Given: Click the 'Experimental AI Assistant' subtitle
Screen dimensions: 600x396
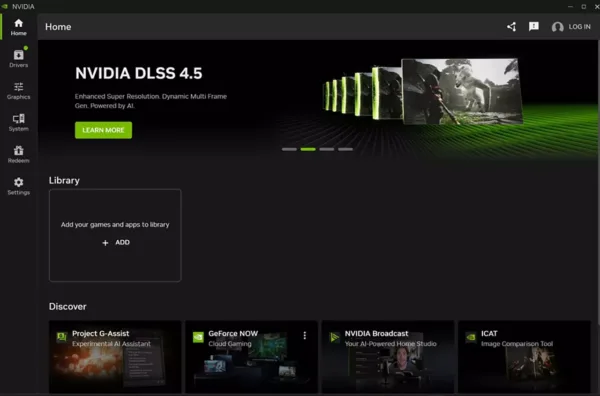Looking at the screenshot, I should click(111, 344).
